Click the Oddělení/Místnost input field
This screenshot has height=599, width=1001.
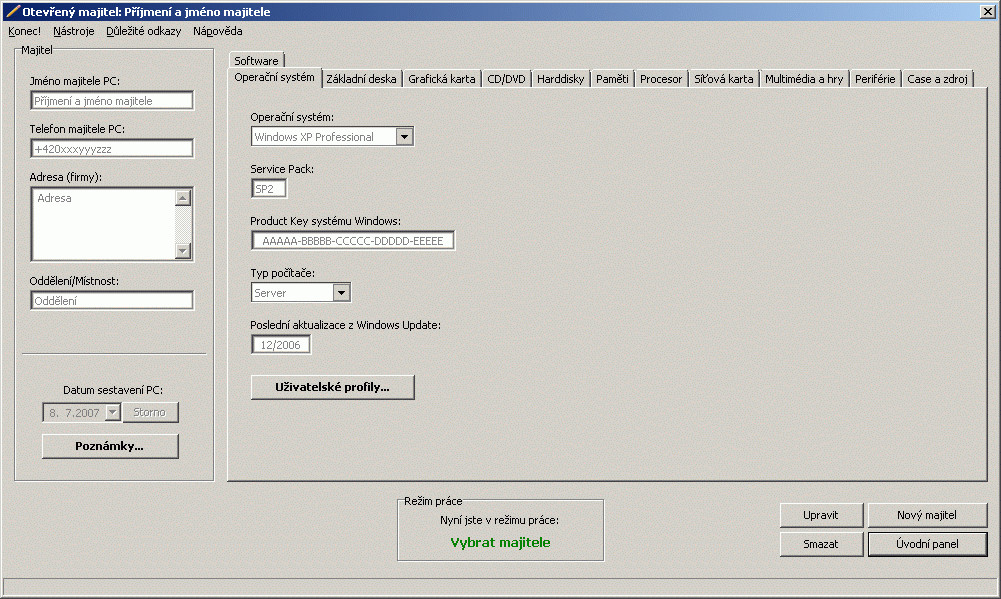click(x=112, y=300)
